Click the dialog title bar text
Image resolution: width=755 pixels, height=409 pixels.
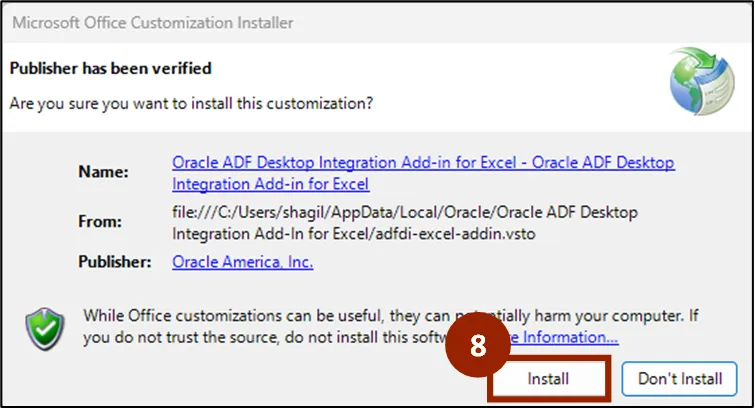tap(152, 23)
